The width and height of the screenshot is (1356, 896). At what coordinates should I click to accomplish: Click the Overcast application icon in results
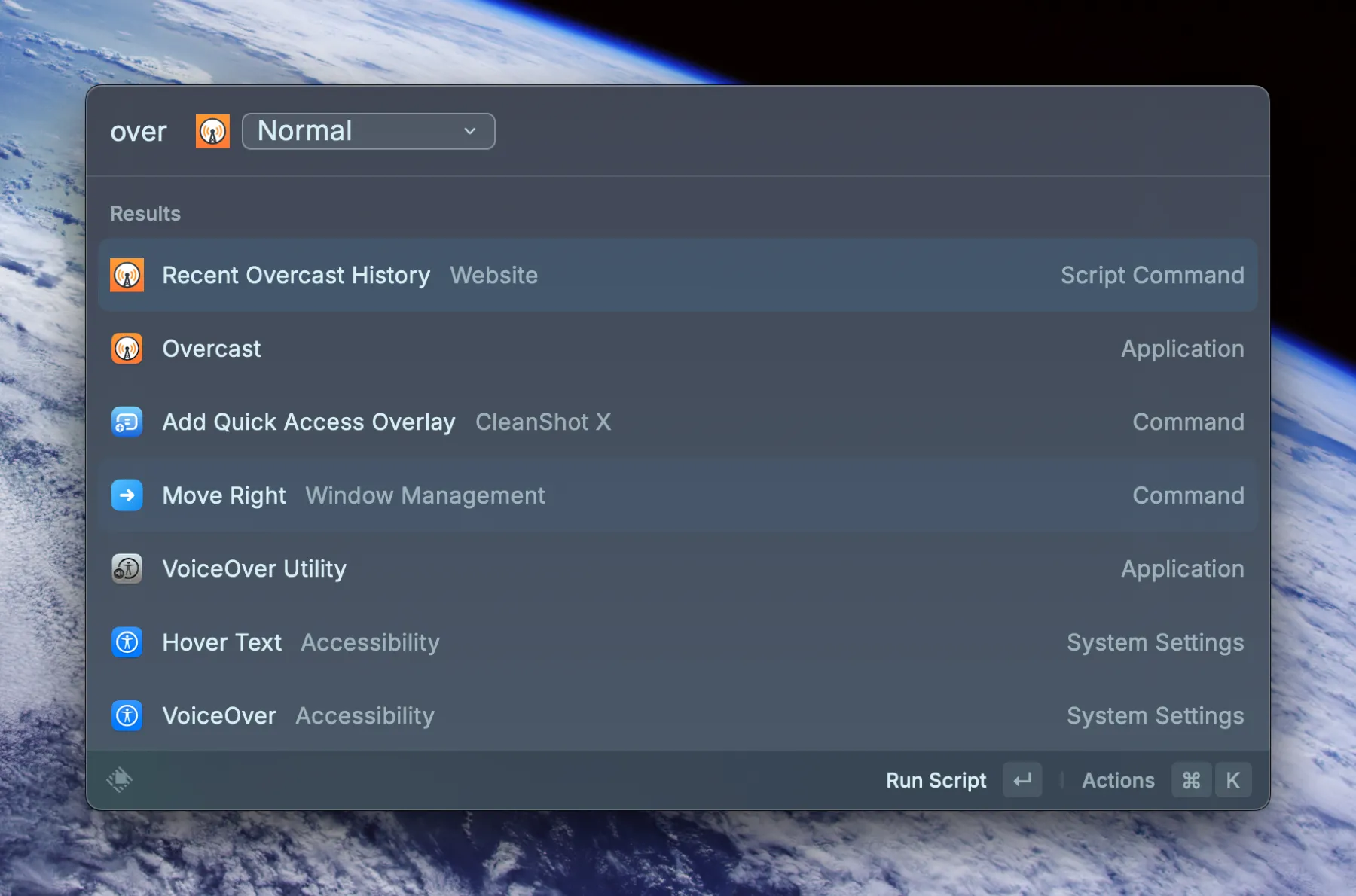coord(127,348)
